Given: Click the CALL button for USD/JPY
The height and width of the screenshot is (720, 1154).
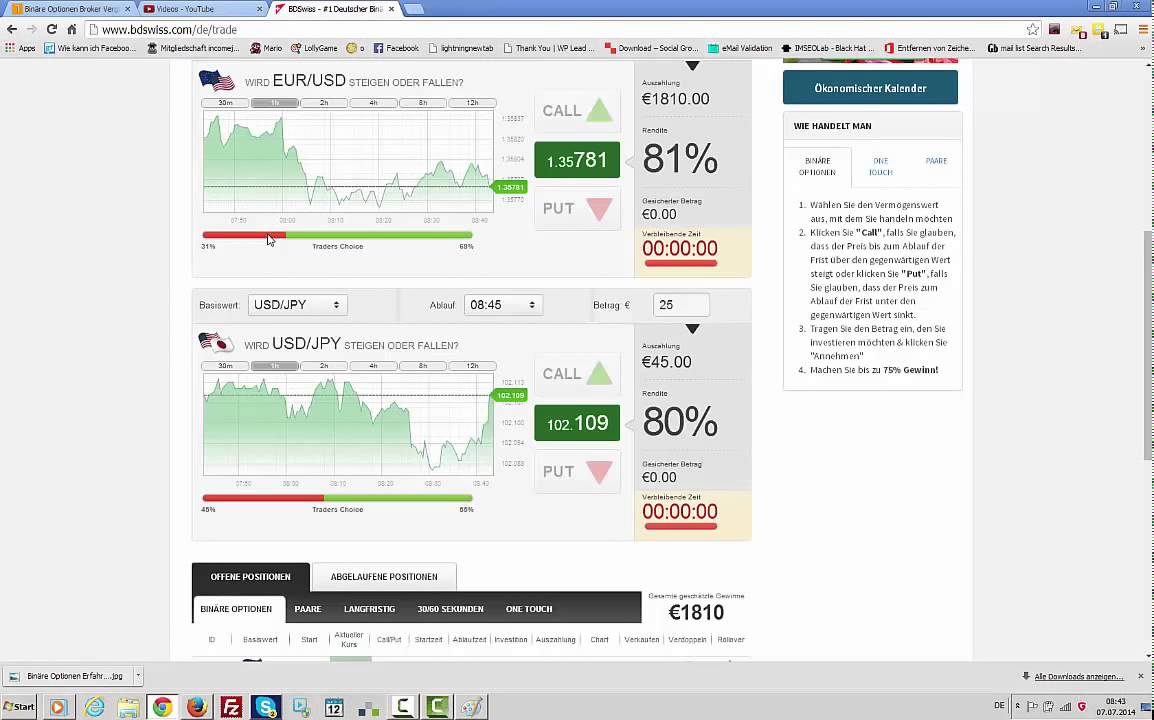Looking at the screenshot, I should coord(577,373).
